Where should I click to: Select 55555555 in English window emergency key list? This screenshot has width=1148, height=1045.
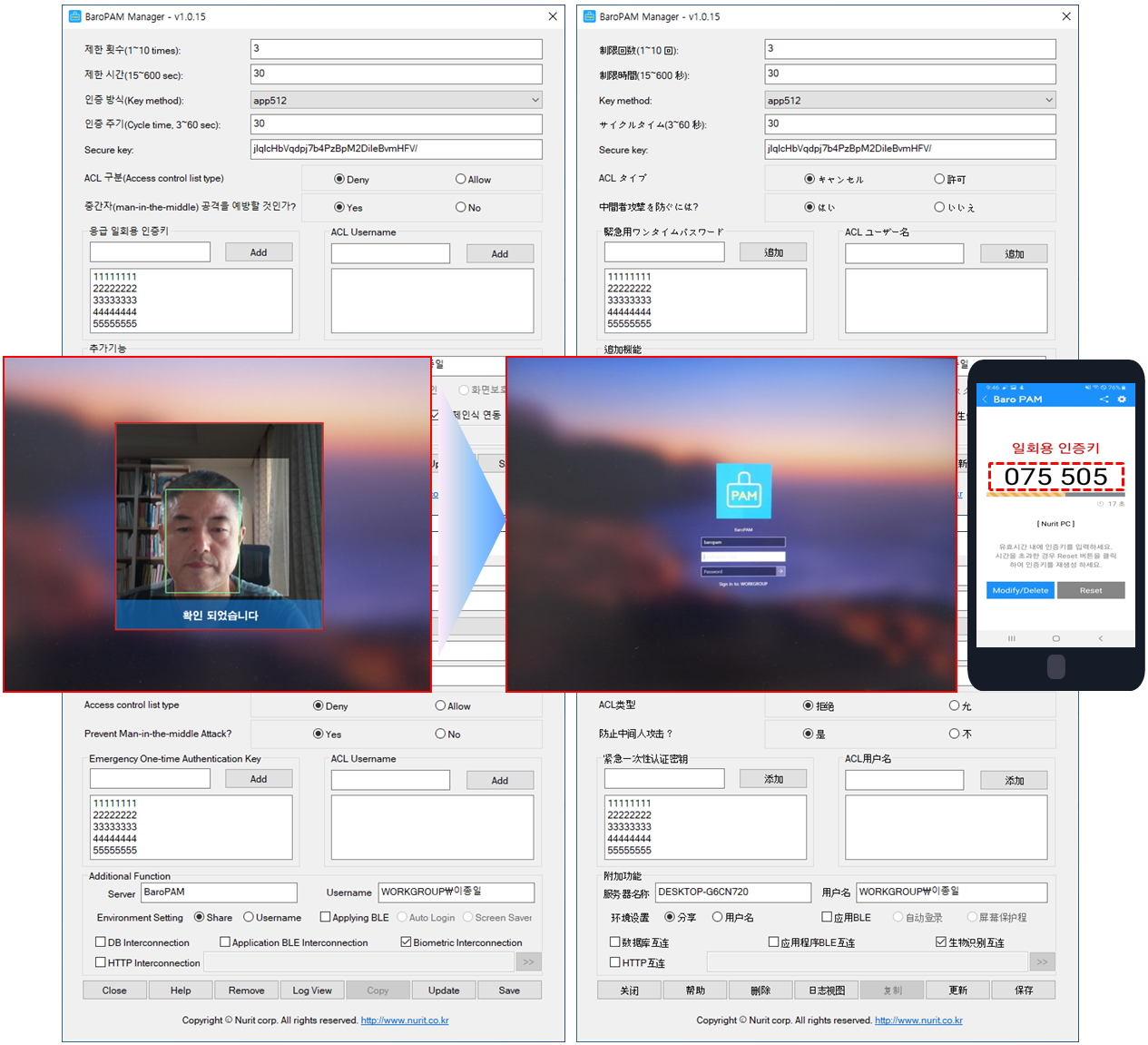(115, 851)
